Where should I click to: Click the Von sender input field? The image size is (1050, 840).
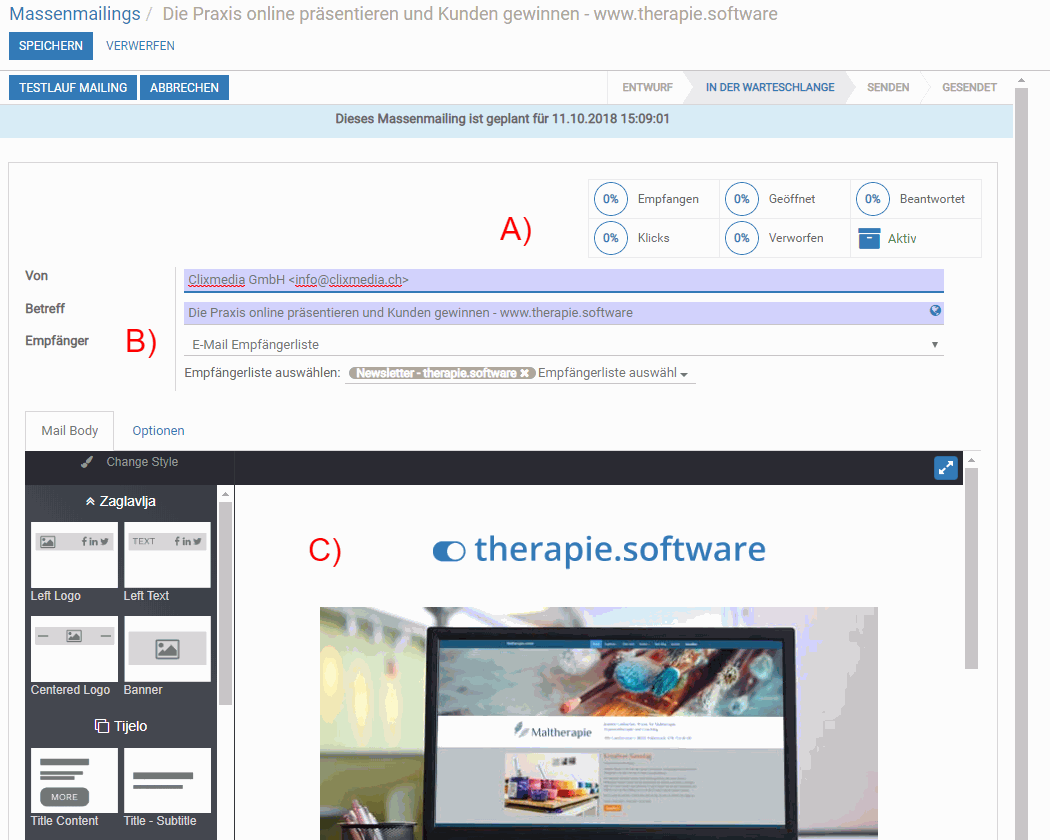(563, 280)
